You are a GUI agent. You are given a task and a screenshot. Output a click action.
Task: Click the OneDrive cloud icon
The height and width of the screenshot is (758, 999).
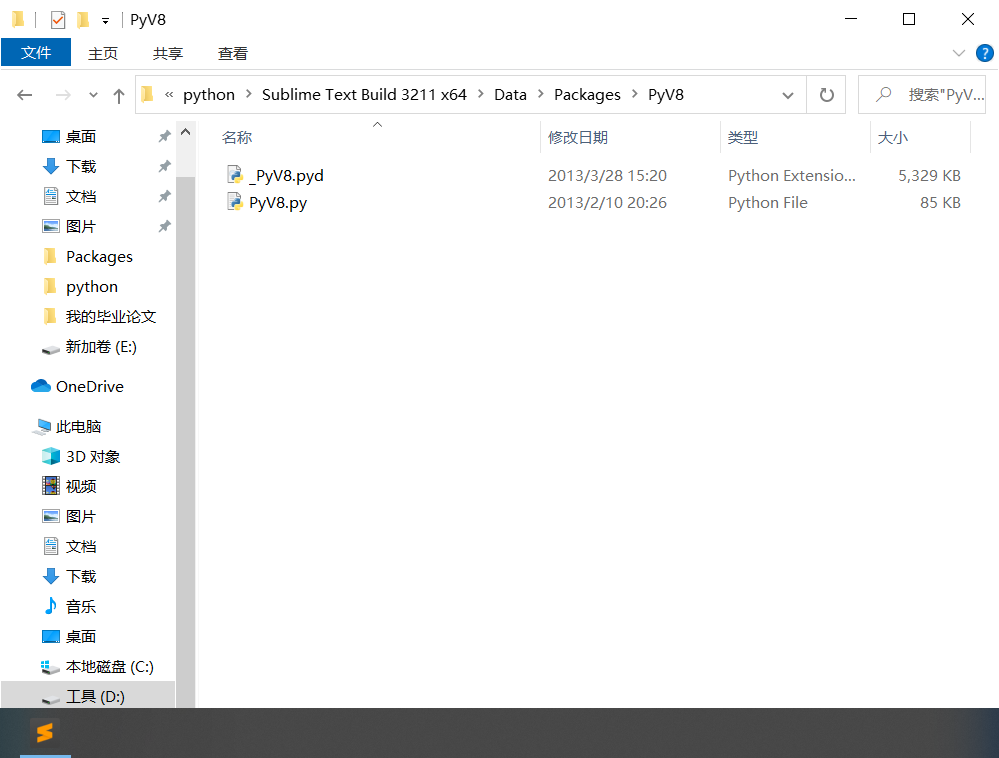pos(41,386)
